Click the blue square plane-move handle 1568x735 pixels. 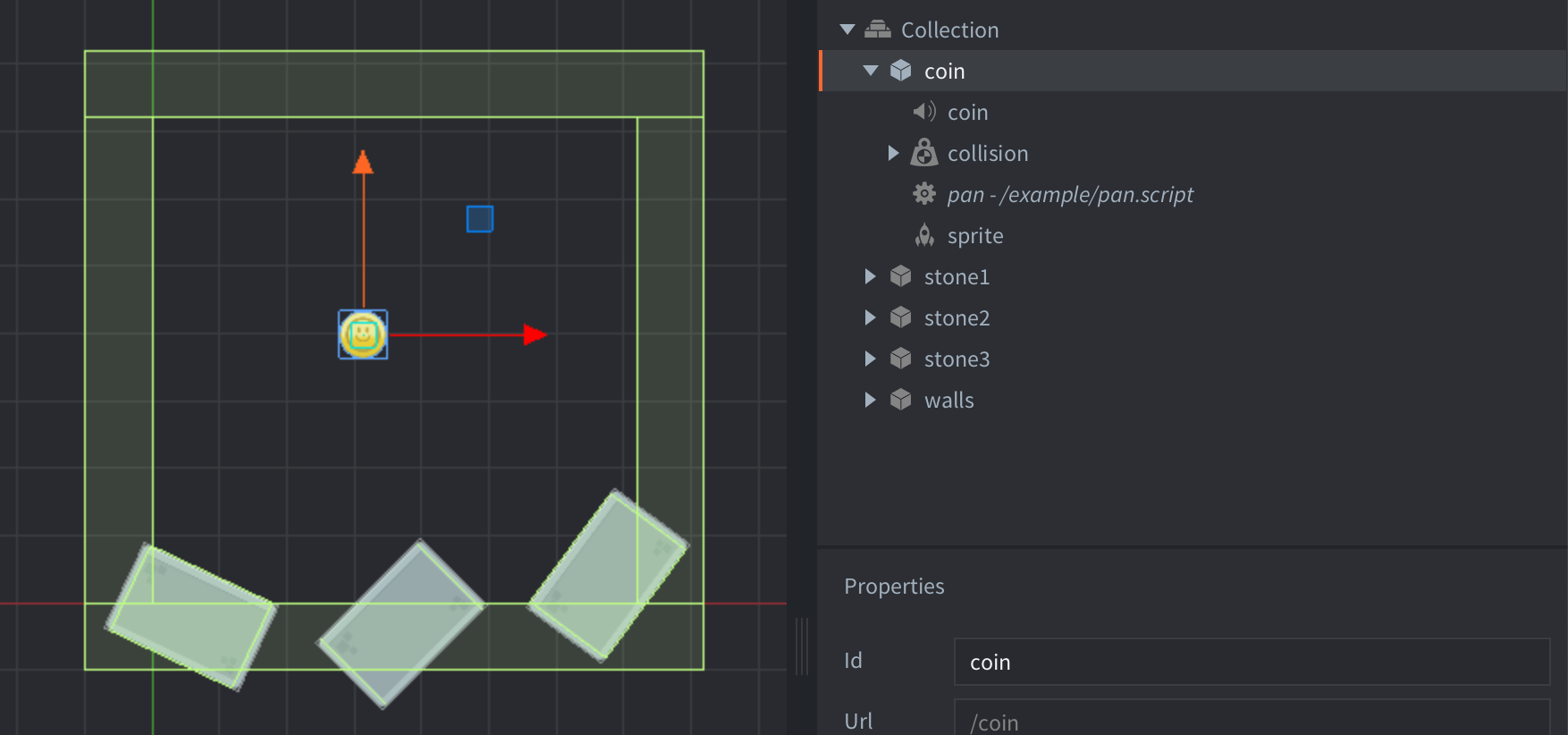(x=480, y=219)
